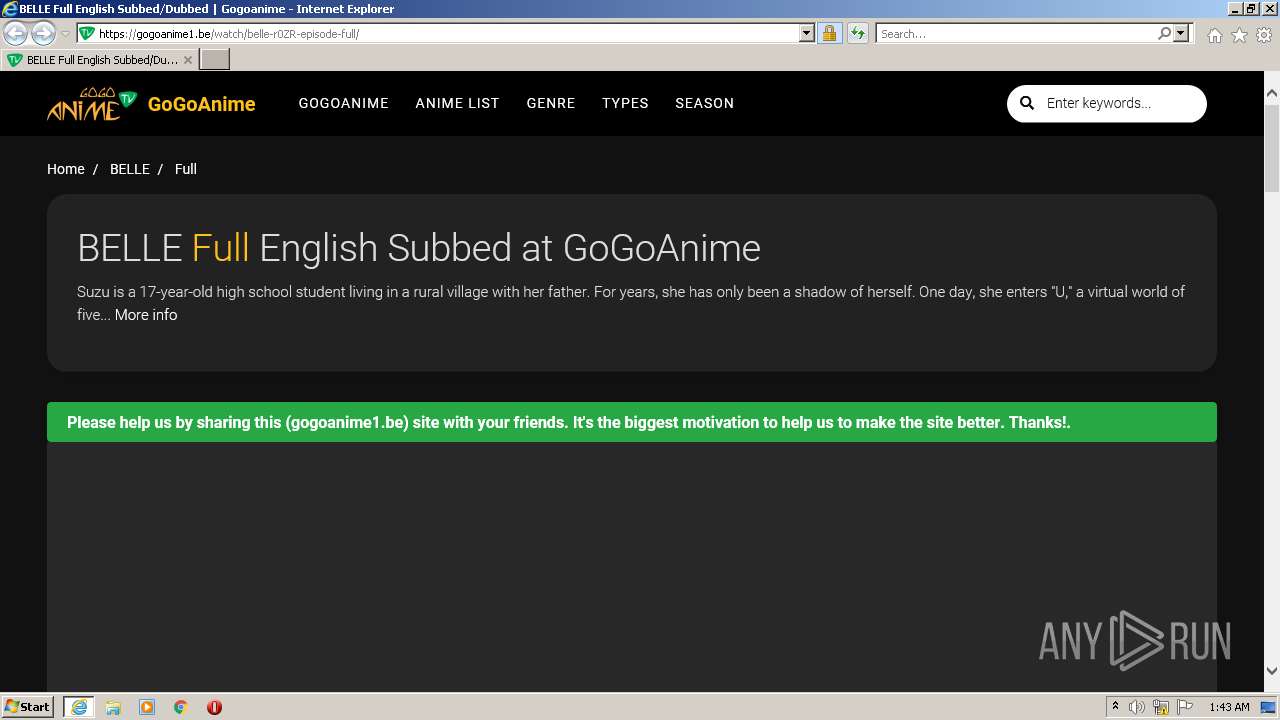1280x720 pixels.
Task: Click the video player area
Action: coord(632,565)
